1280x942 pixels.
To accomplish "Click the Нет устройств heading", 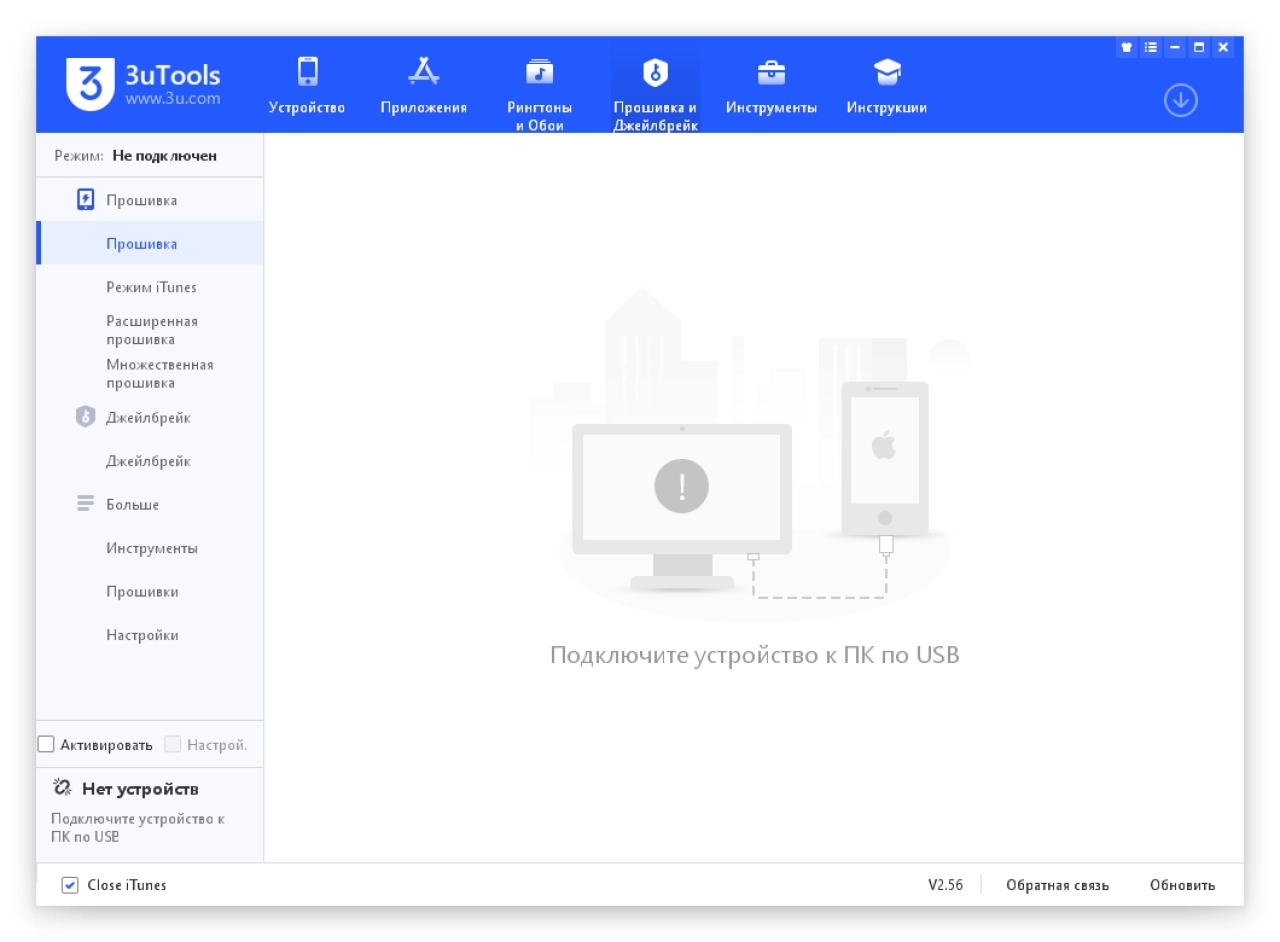I will pyautogui.click(x=140, y=789).
